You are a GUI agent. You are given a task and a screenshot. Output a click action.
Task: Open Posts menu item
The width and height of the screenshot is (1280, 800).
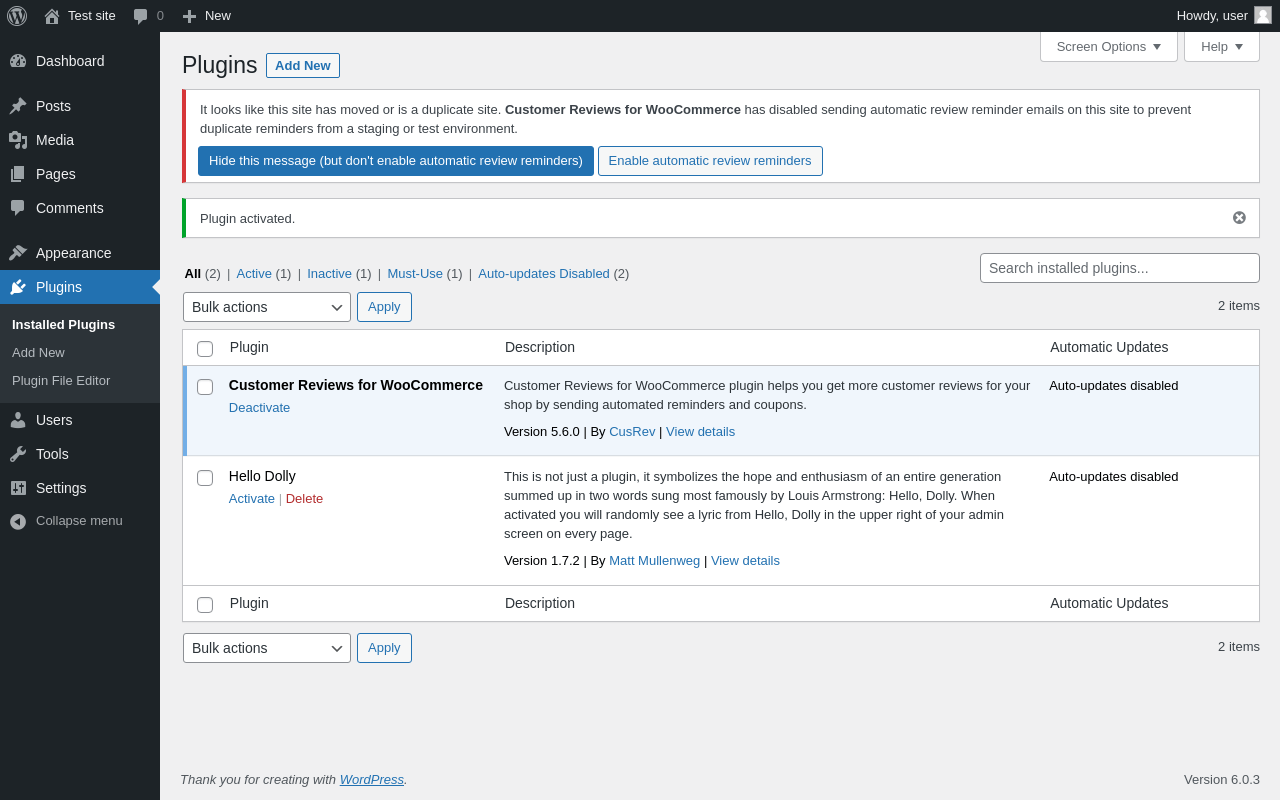pyautogui.click(x=80, y=106)
